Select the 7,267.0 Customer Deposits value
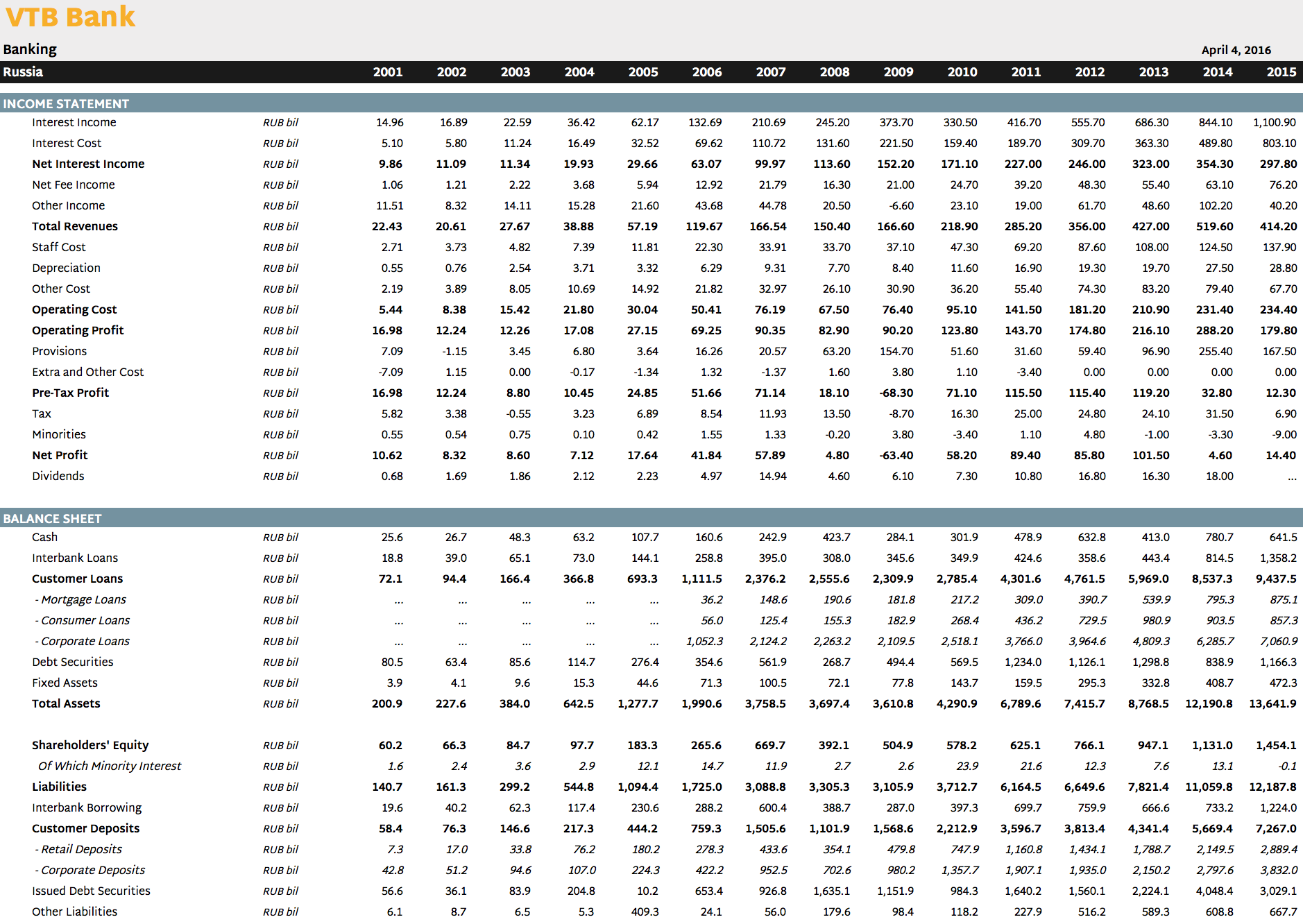Image resolution: width=1303 pixels, height=924 pixels. coord(1276,828)
